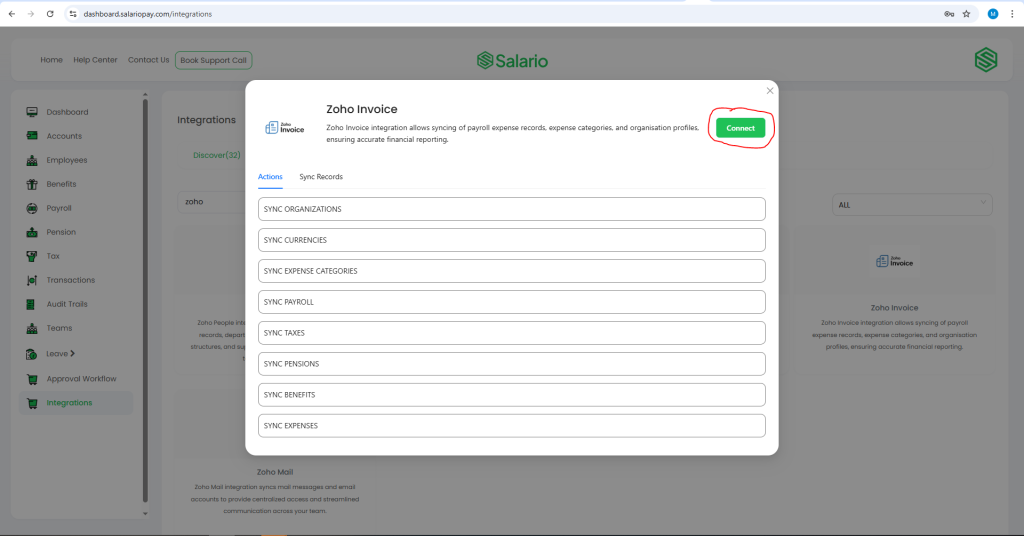Click sidebar scroll down arrow
Screen dimensions: 1024x536
pos(145,514)
